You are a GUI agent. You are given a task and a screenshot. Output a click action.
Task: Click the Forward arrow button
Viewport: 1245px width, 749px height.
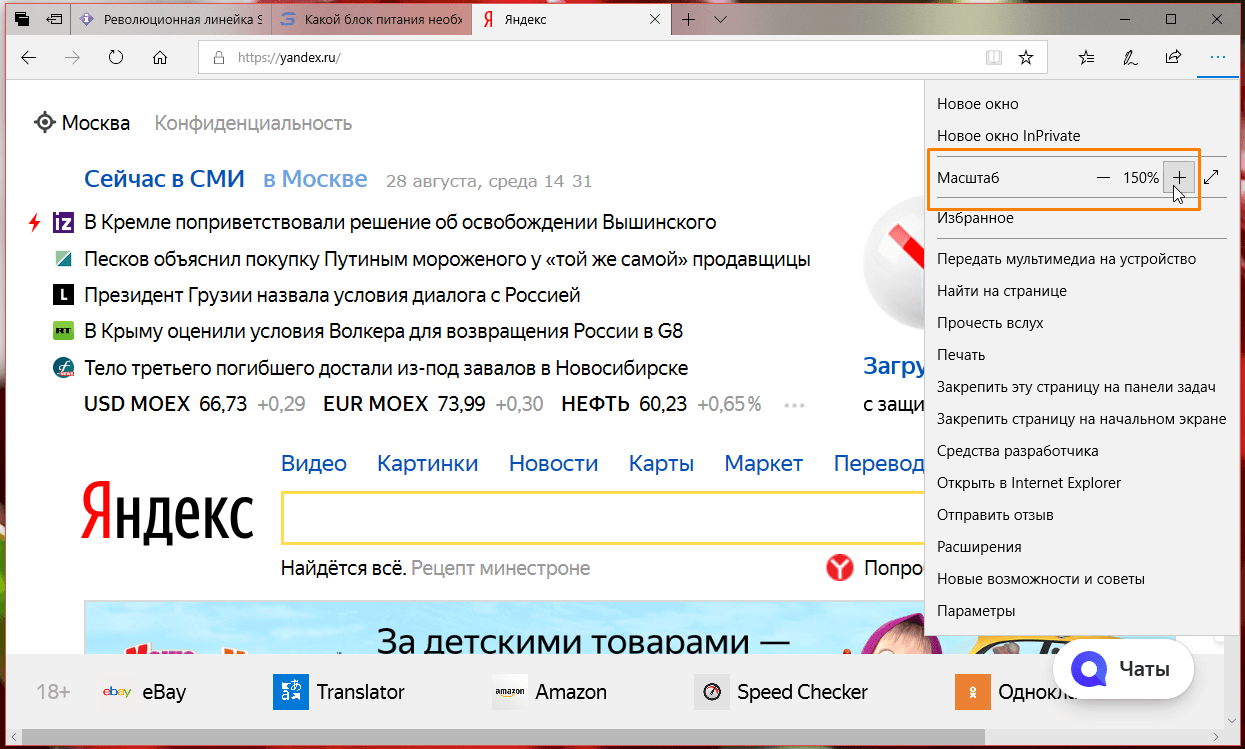[72, 58]
